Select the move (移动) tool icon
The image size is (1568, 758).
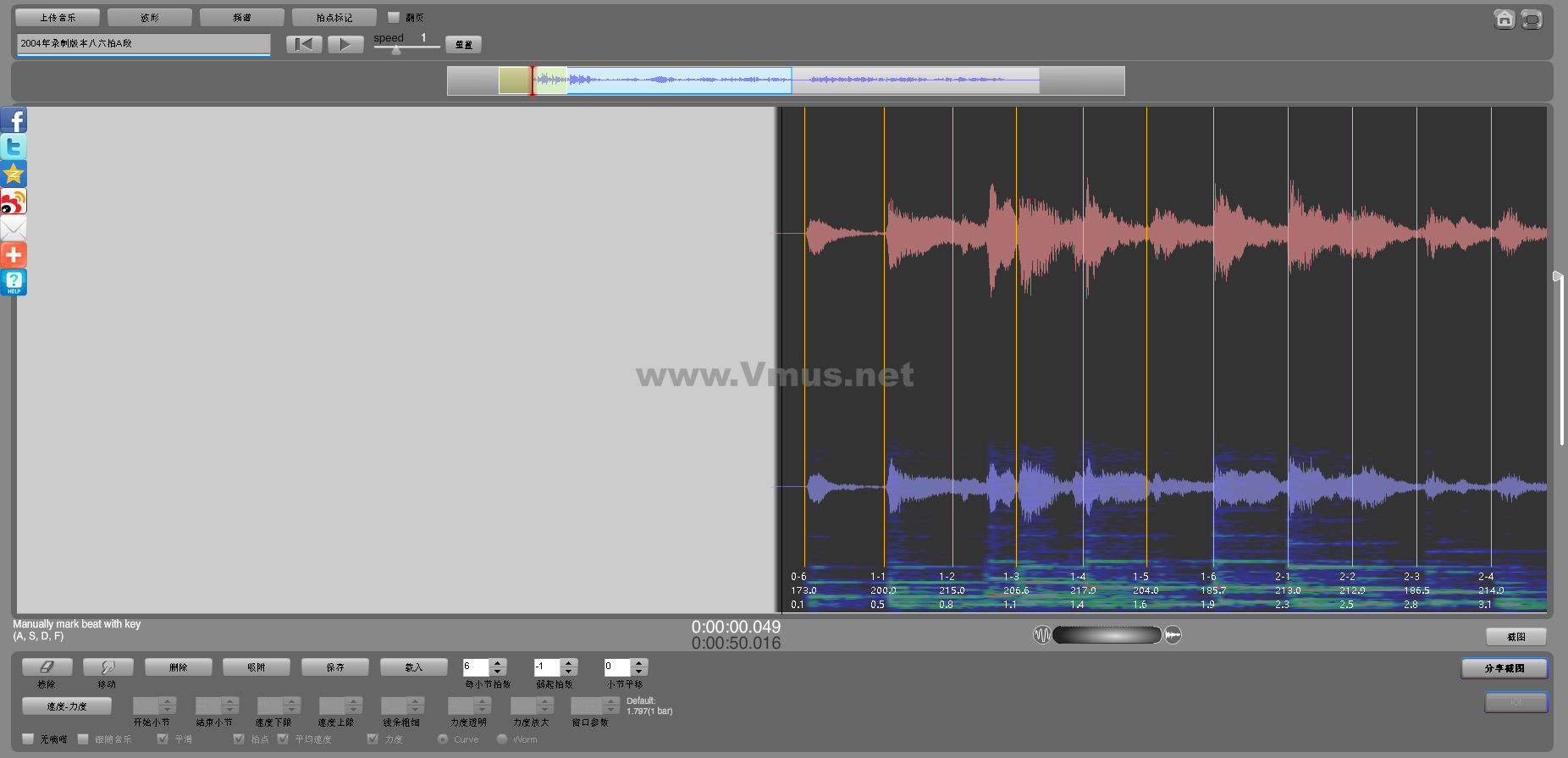pos(108,667)
